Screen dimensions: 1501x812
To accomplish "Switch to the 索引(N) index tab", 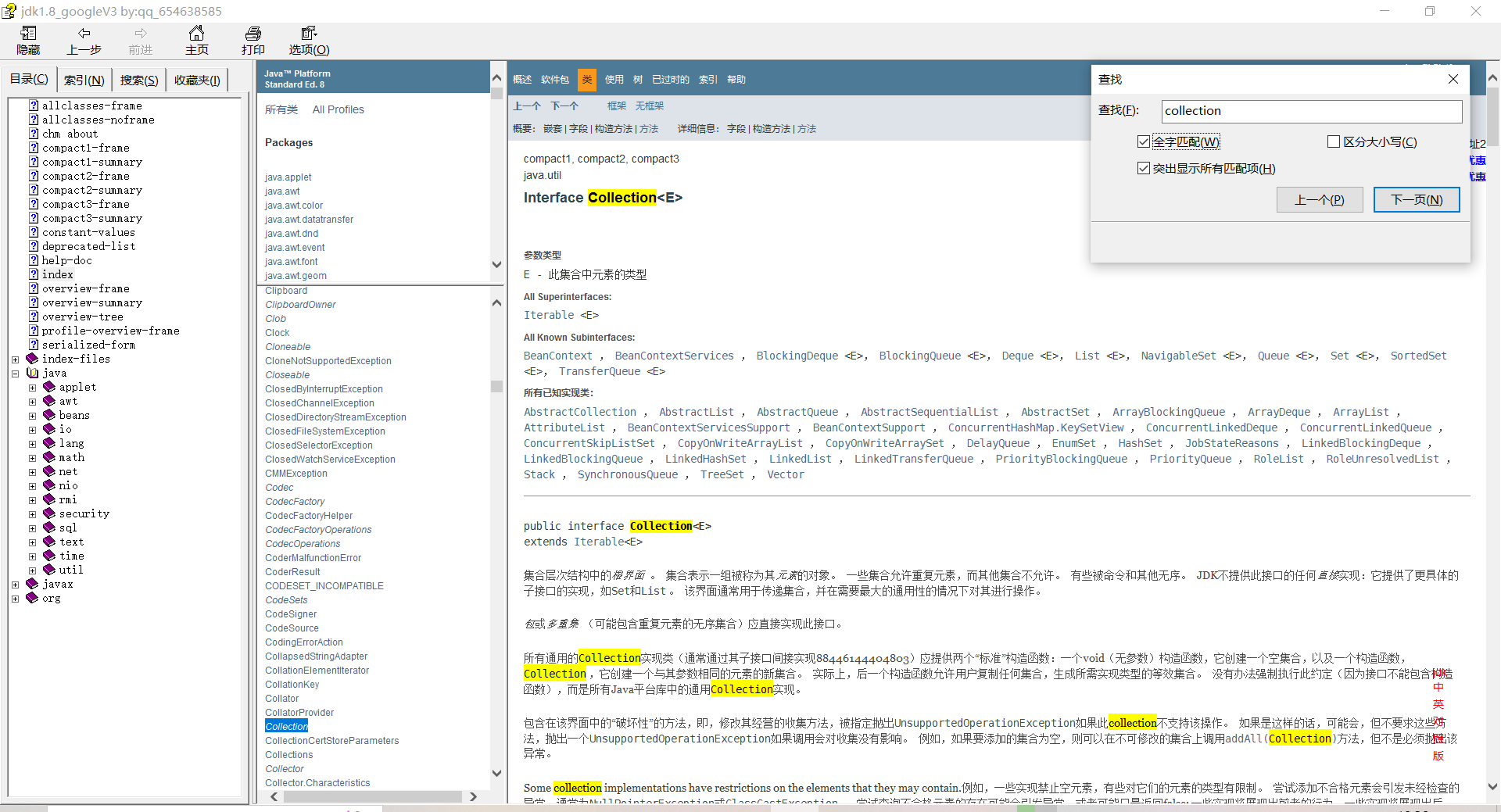I will pyautogui.click(x=84, y=80).
